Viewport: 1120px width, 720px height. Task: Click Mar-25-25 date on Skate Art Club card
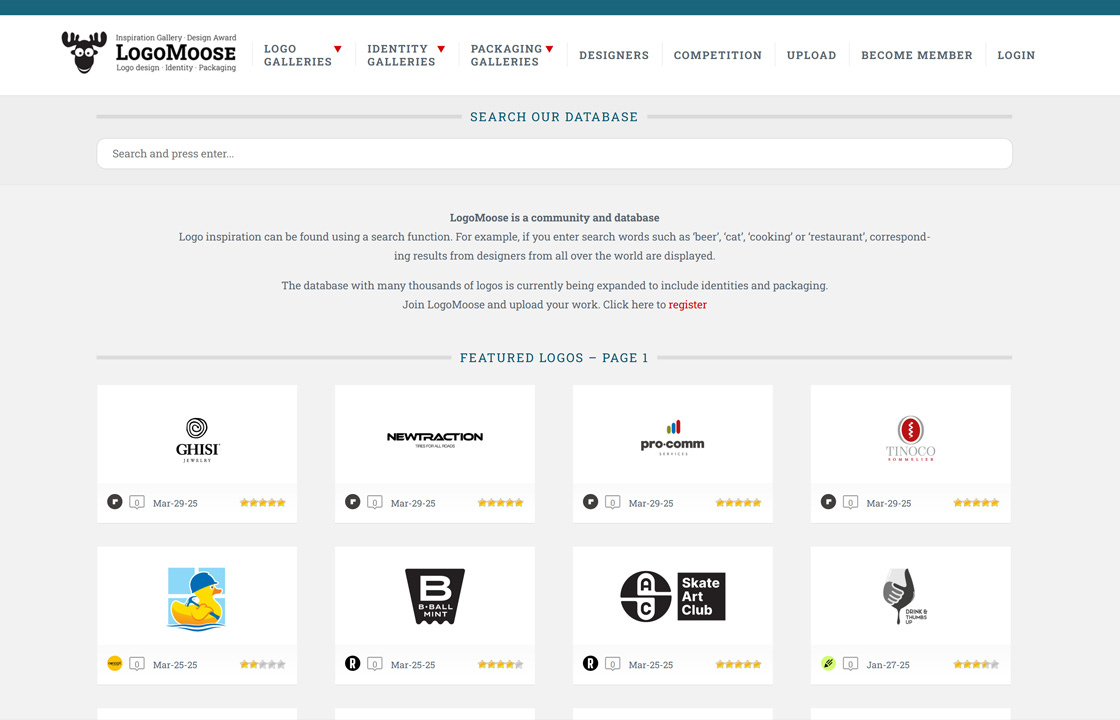651,665
